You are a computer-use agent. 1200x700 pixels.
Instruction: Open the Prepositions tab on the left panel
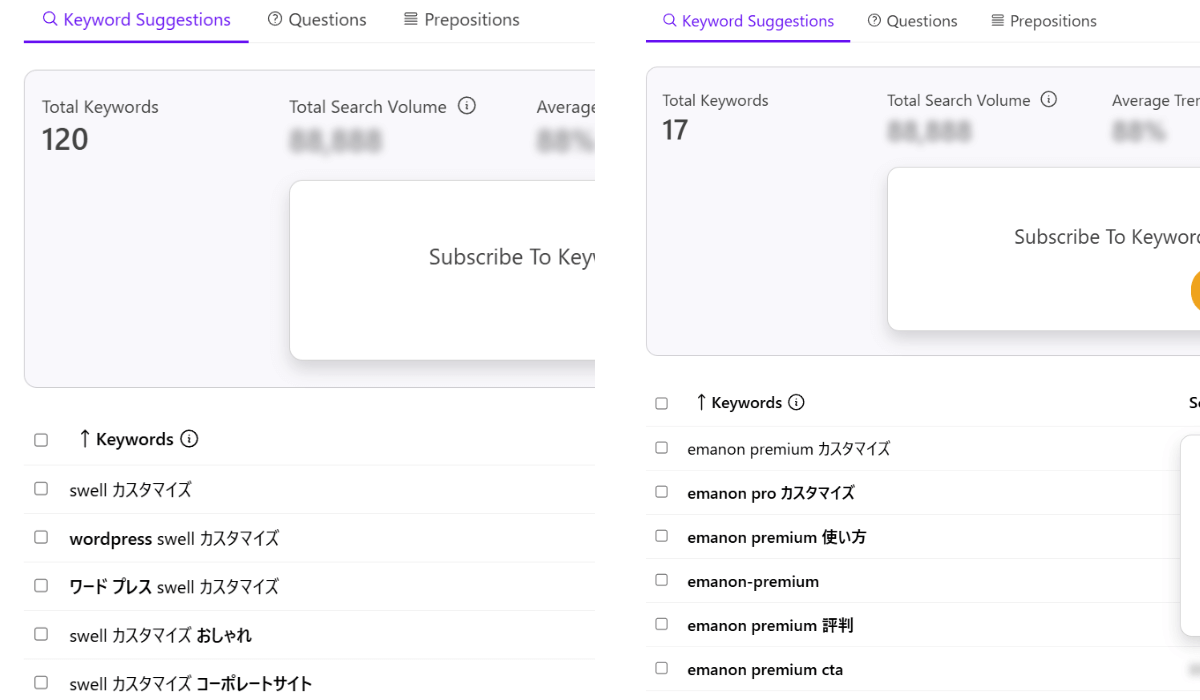[x=460, y=18]
